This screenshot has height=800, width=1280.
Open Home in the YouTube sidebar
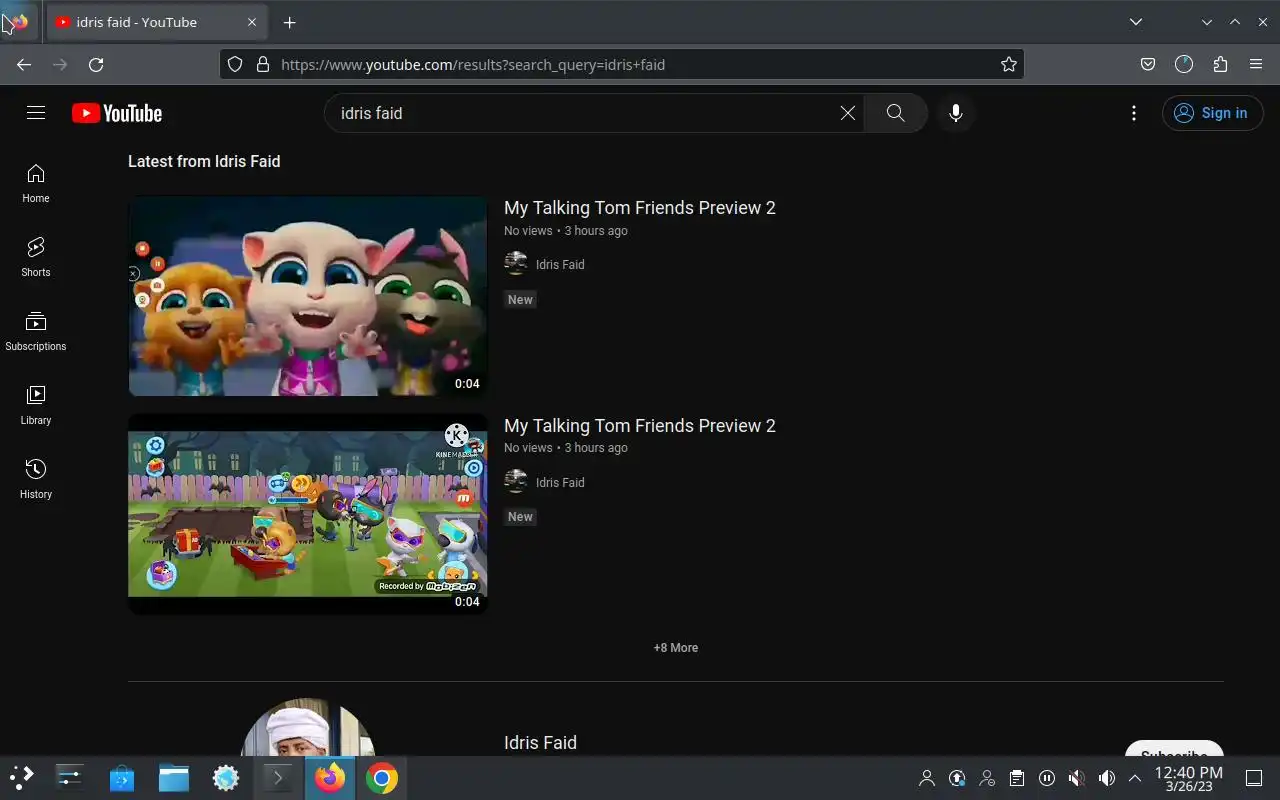pyautogui.click(x=36, y=184)
